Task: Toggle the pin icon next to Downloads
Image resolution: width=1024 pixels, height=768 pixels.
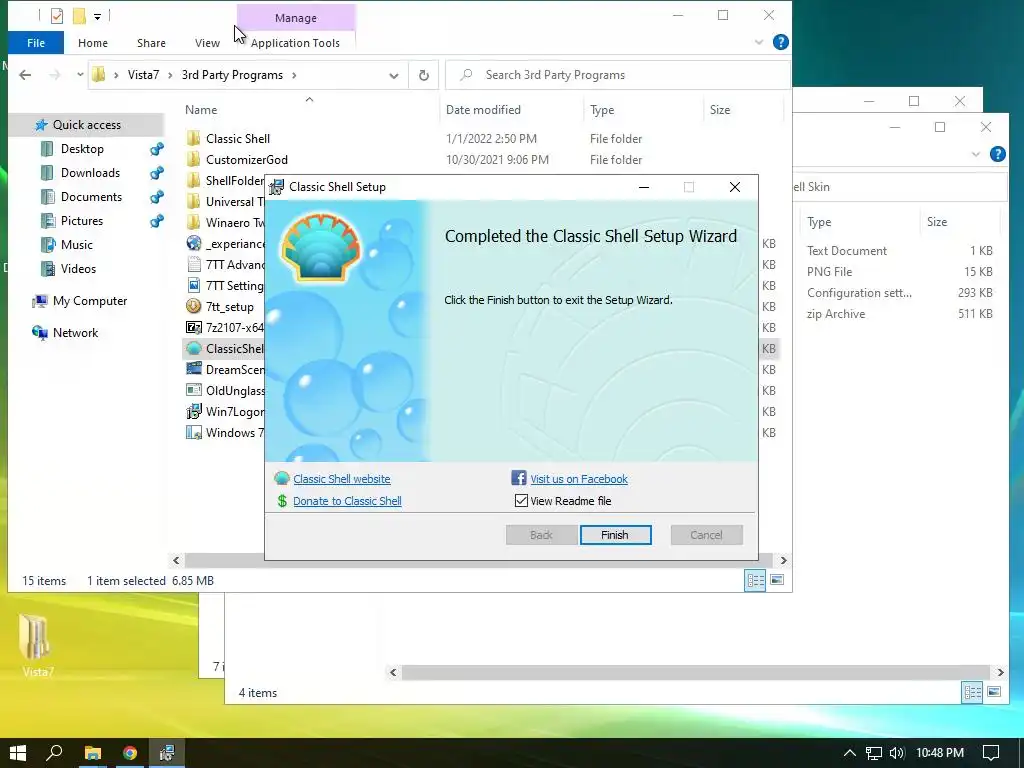Action: [157, 173]
